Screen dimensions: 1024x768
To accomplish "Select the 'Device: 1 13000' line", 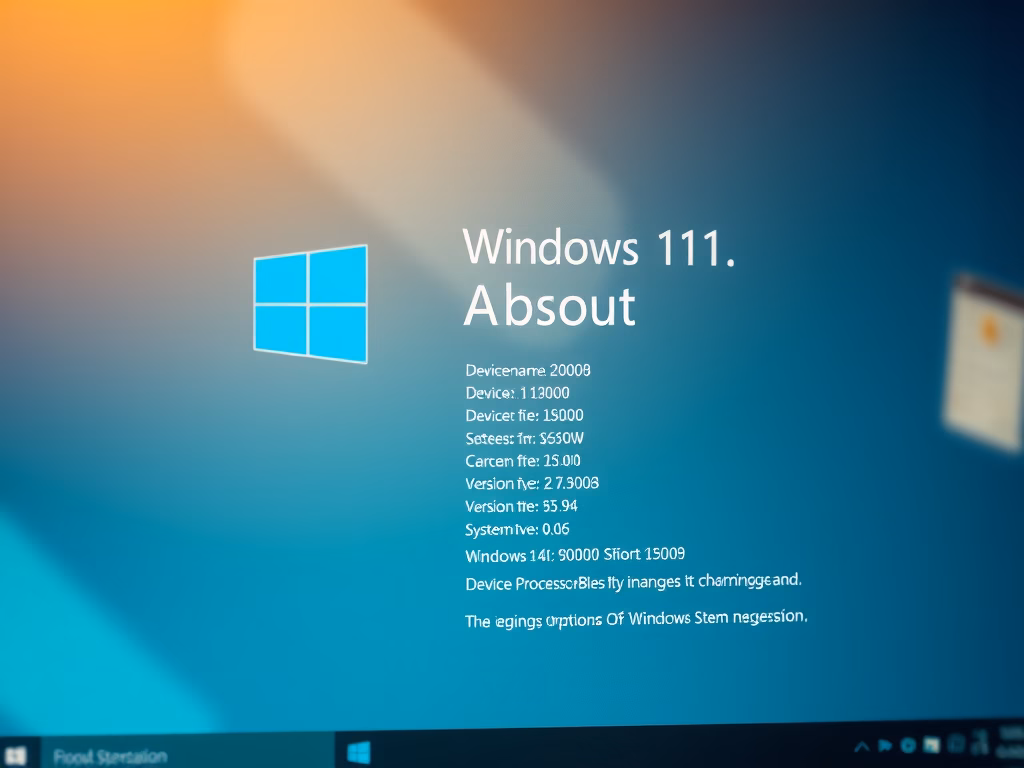I will (517, 392).
